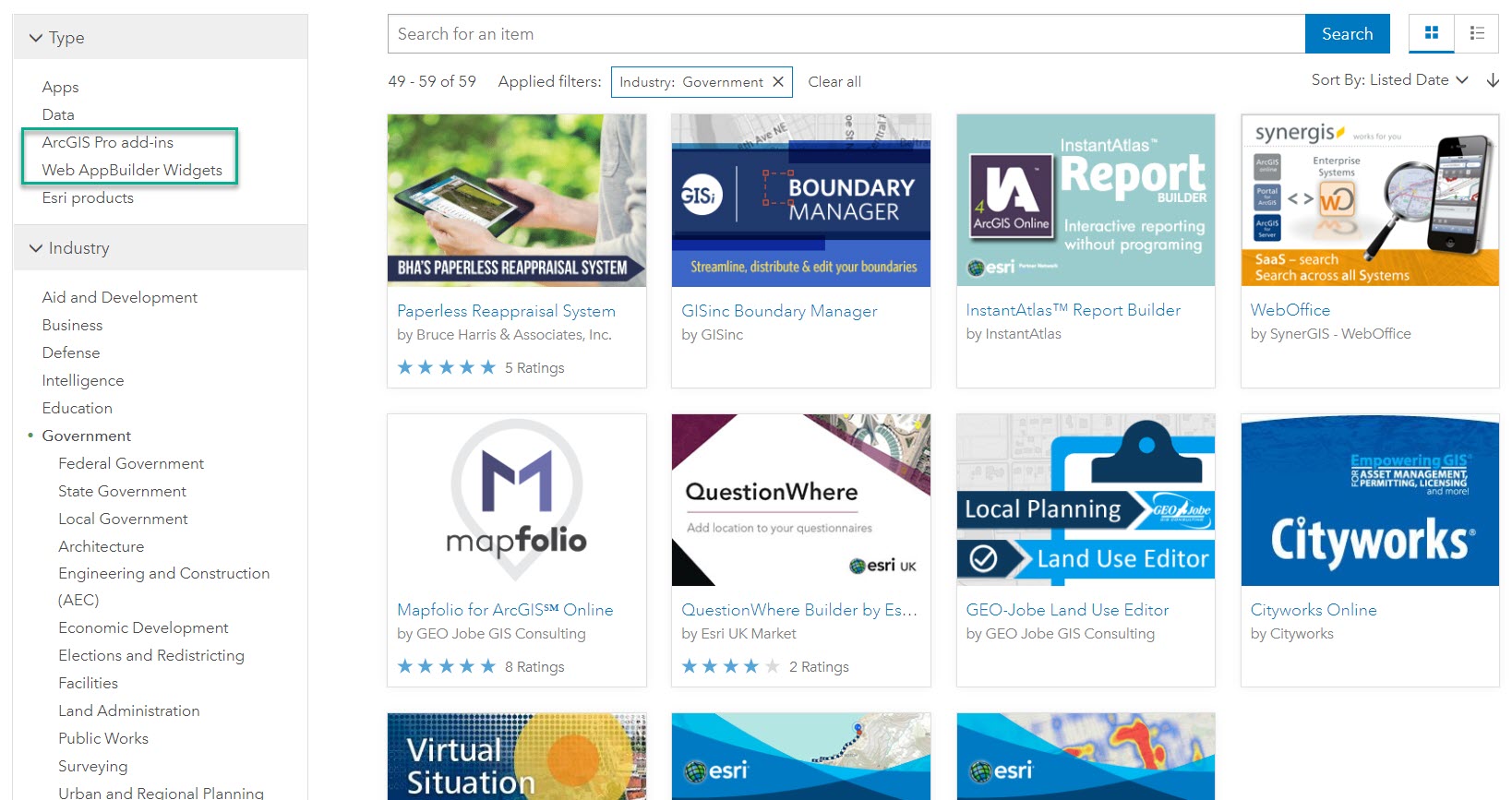Click '49 - 59 of 59' results count
This screenshot has width=1512, height=800.
(432, 81)
